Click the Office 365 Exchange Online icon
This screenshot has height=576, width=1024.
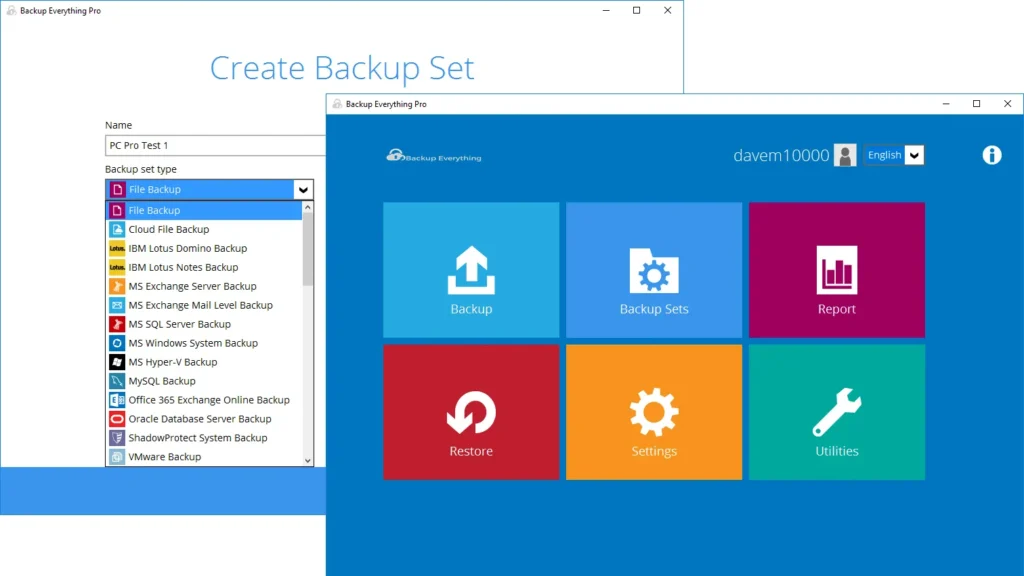pyautogui.click(x=117, y=400)
